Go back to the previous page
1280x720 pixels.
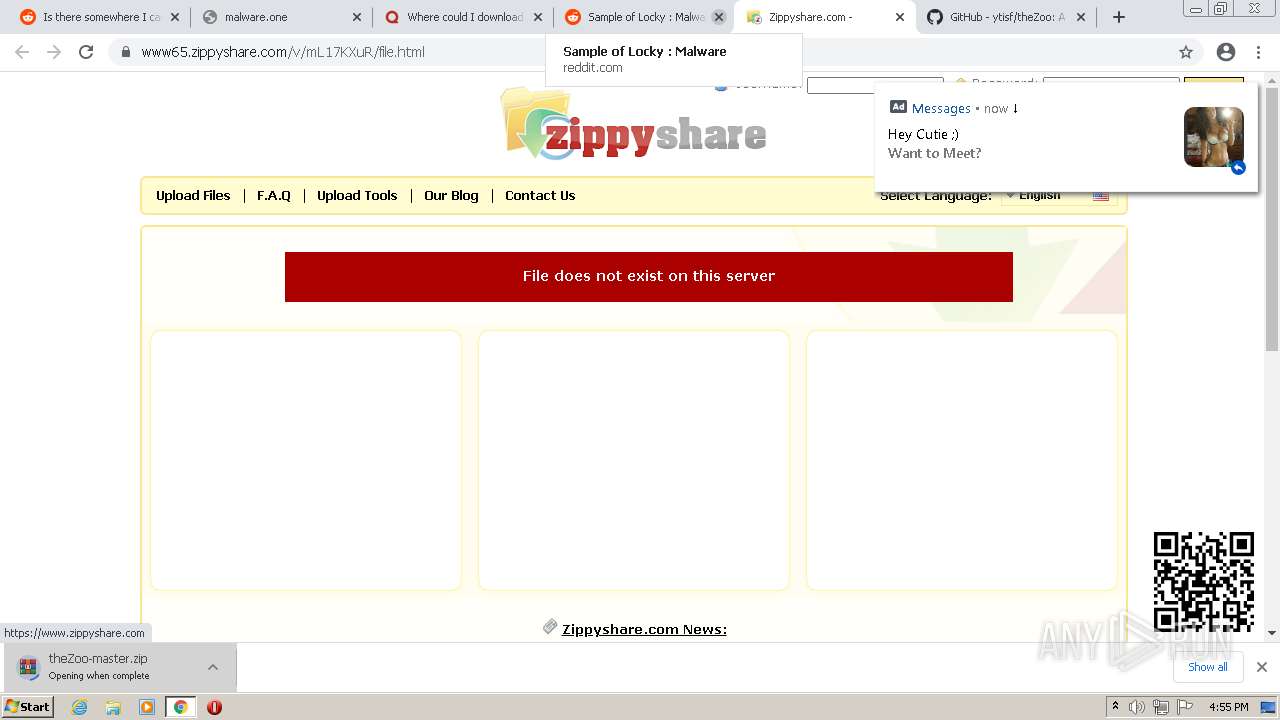pos(22,52)
